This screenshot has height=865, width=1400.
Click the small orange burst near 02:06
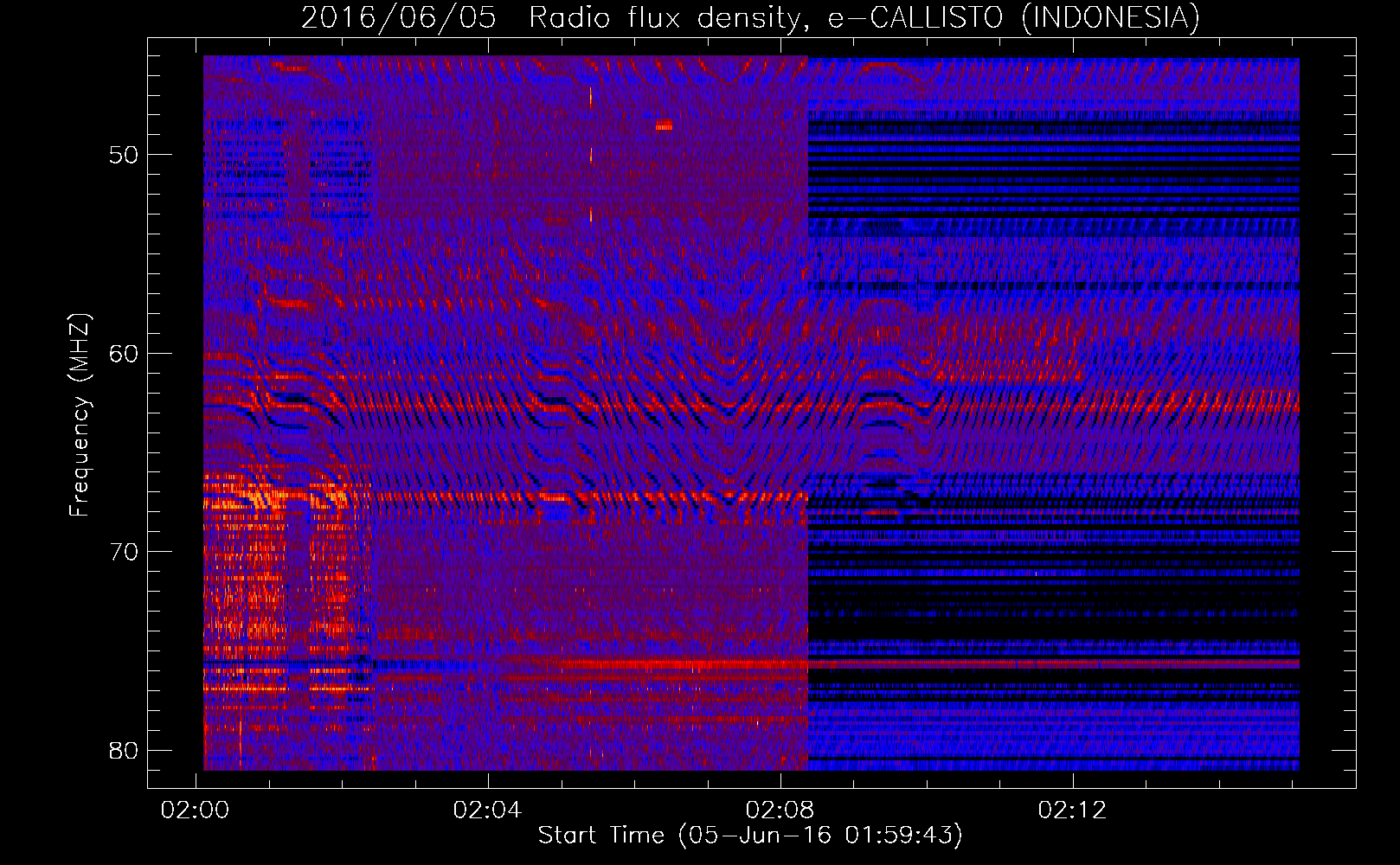tap(664, 125)
